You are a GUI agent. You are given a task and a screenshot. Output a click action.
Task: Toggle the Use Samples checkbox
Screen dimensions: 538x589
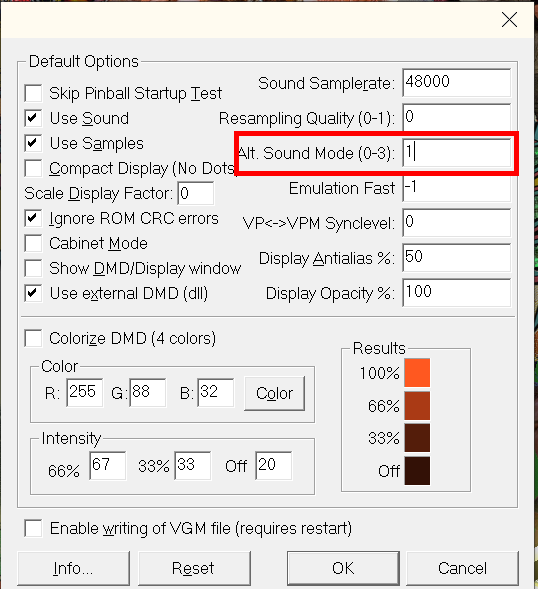point(33,143)
